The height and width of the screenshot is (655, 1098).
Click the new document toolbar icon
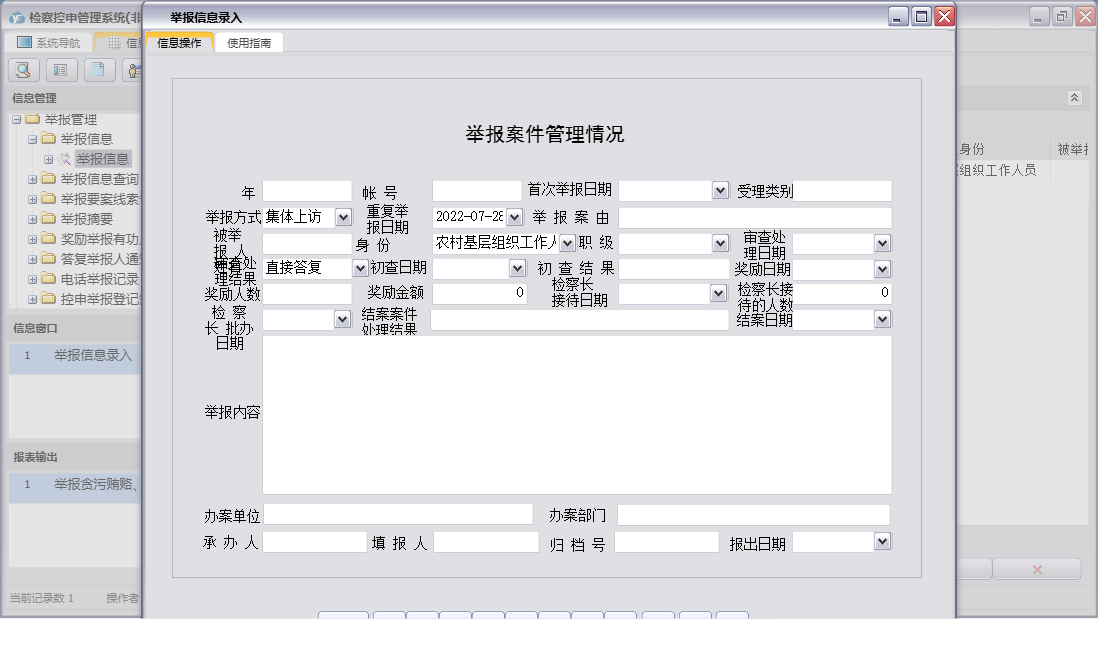pyautogui.click(x=98, y=70)
